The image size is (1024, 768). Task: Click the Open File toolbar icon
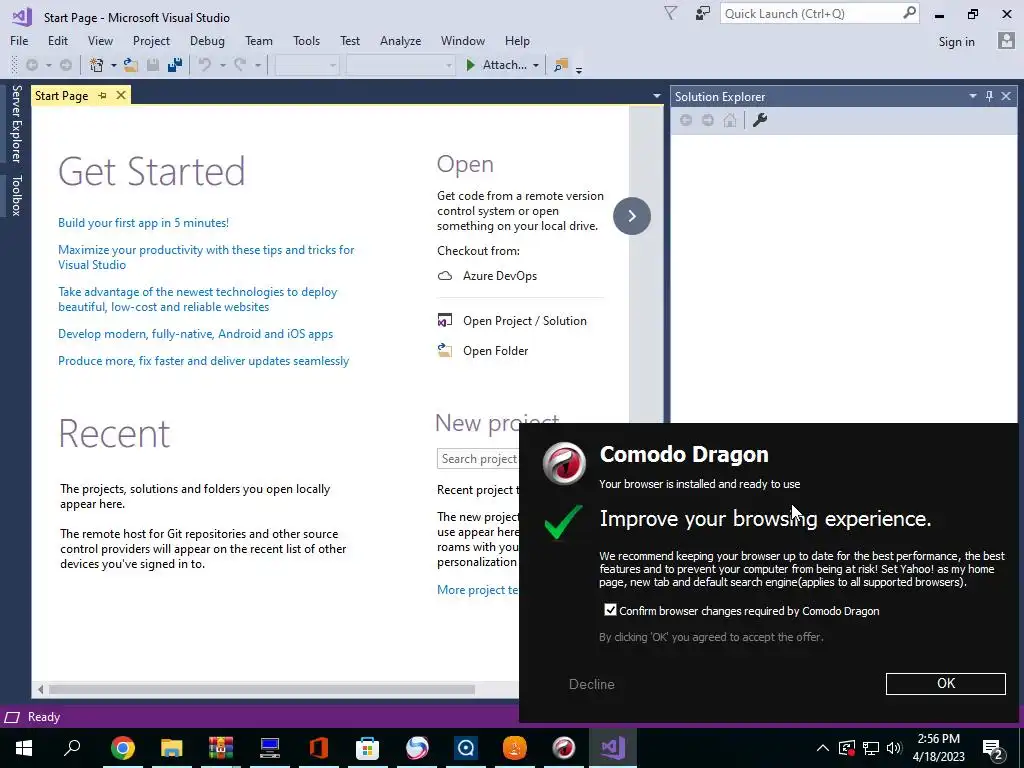coord(131,65)
